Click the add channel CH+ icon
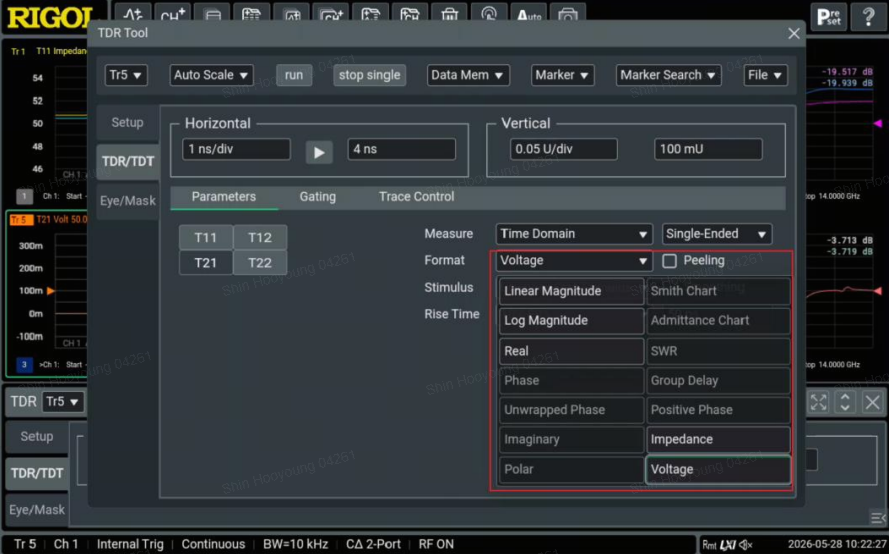The image size is (889, 554). coord(172,15)
